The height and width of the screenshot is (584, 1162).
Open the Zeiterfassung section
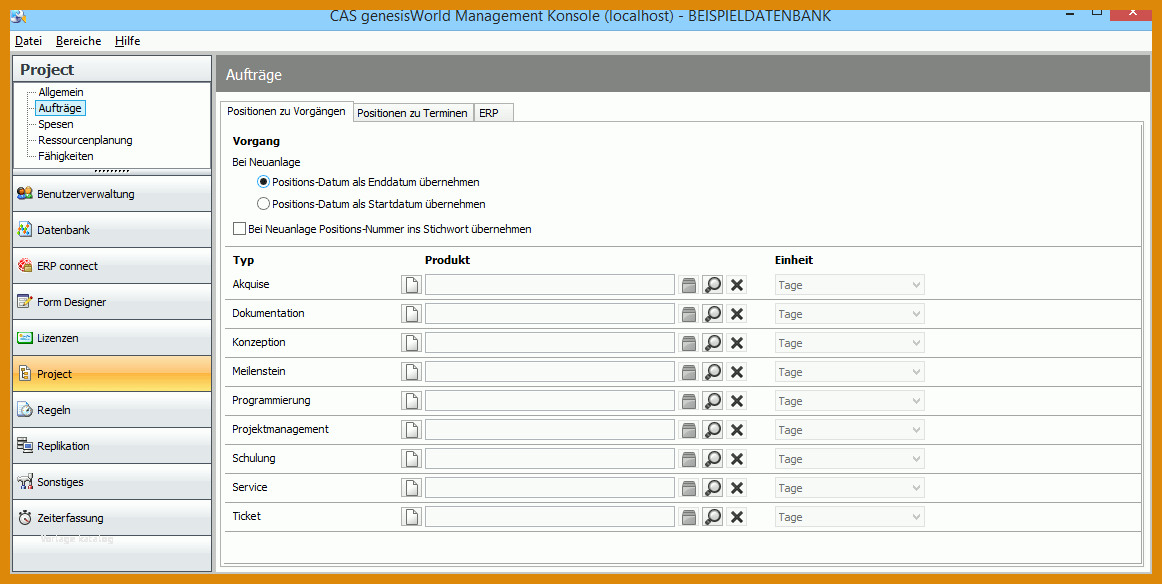(112, 517)
